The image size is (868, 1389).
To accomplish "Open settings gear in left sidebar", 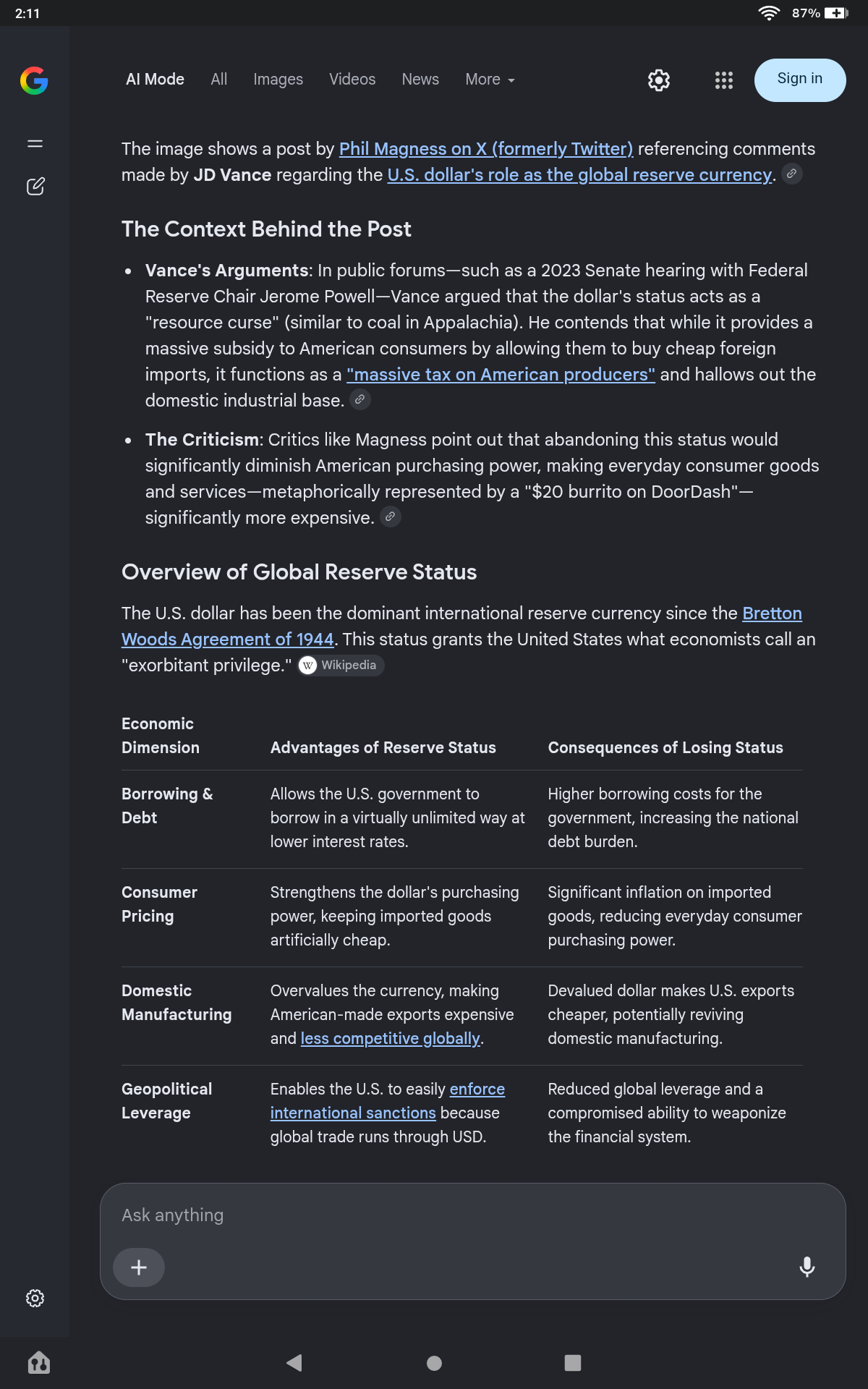I will [35, 1299].
